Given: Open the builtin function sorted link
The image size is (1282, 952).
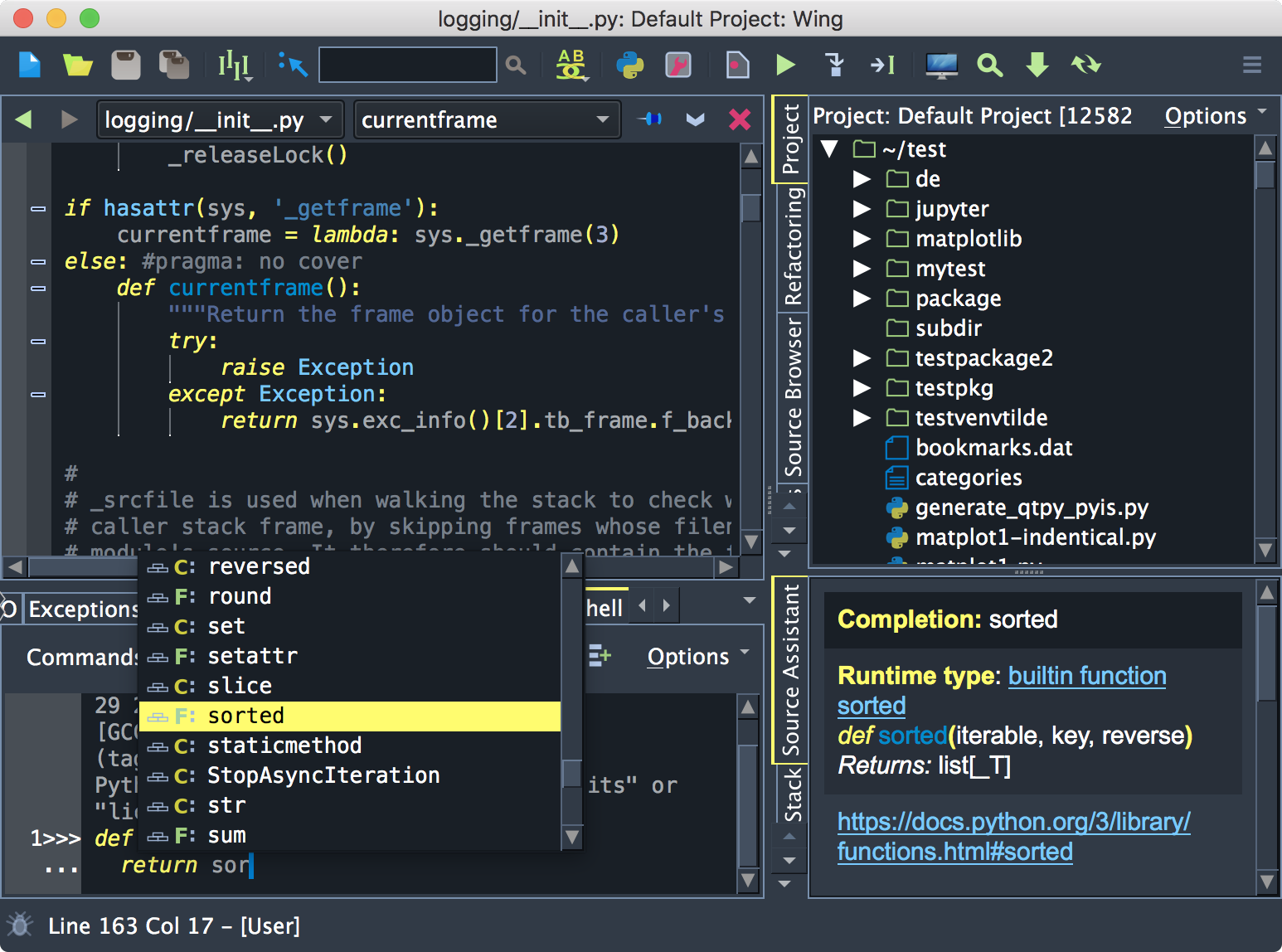Looking at the screenshot, I should point(1002,691).
